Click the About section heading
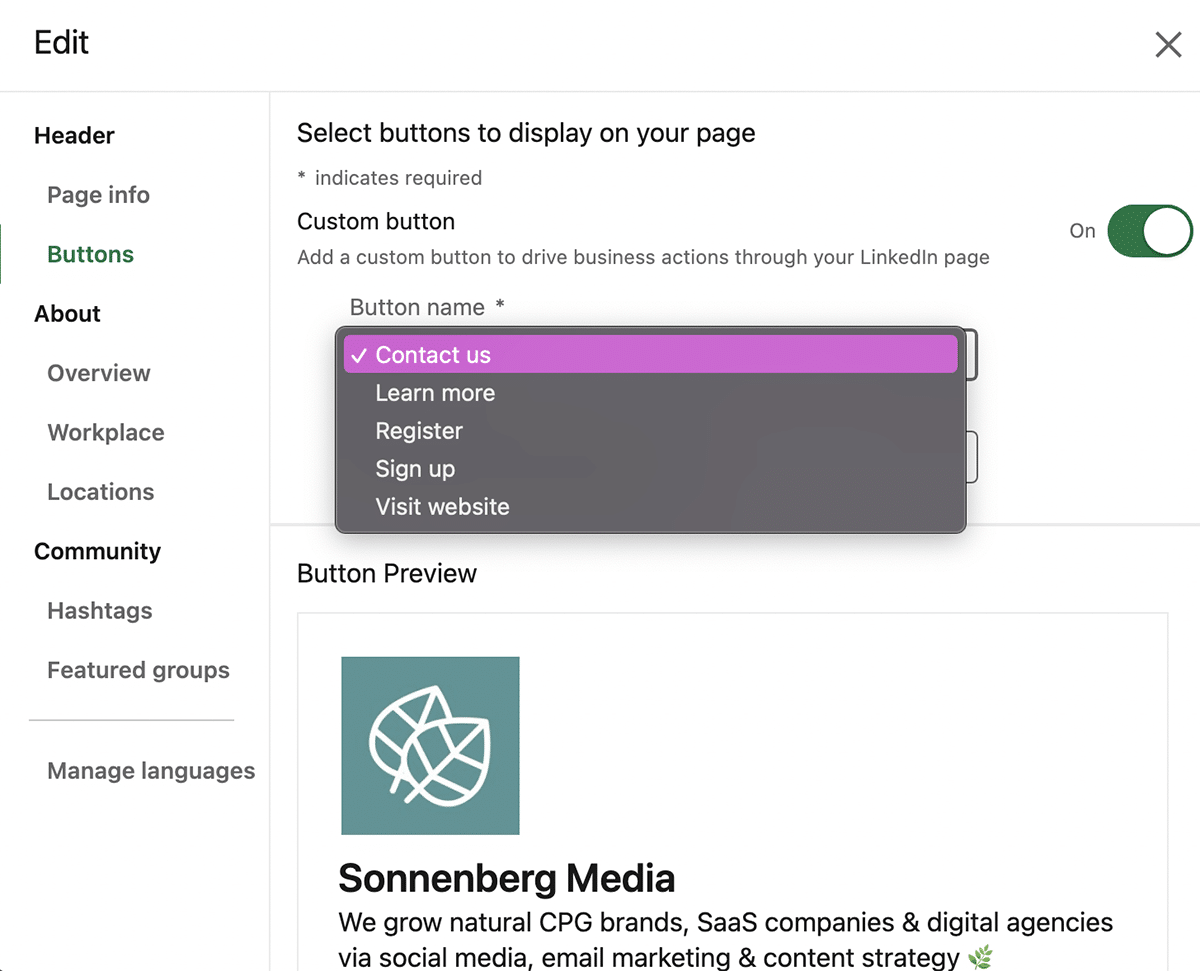 (x=67, y=314)
